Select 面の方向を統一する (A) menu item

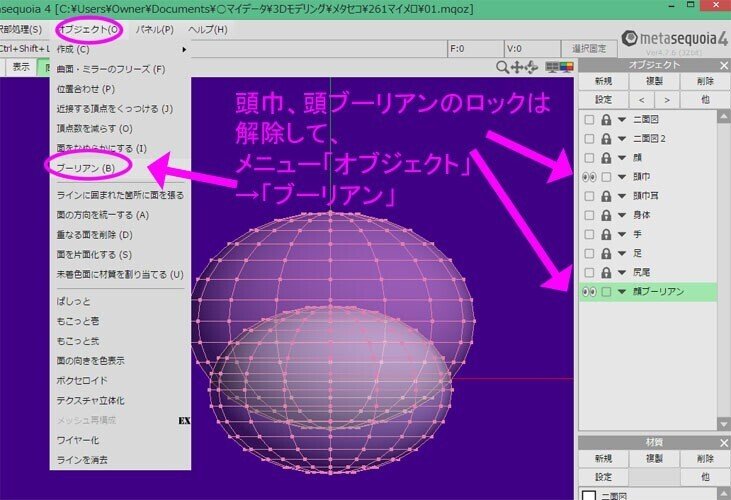[x=120, y=215]
